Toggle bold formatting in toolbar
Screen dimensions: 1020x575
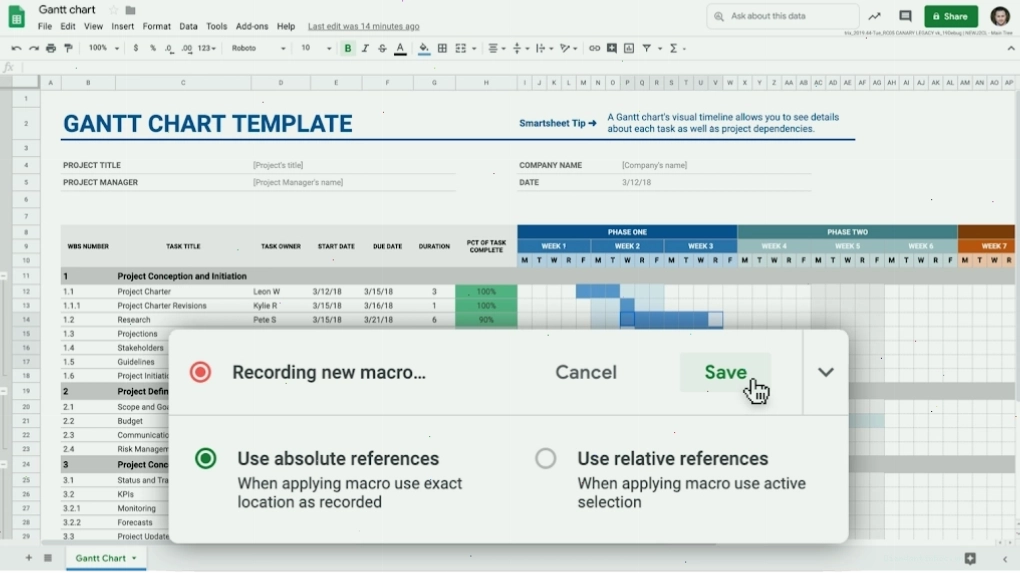click(347, 48)
